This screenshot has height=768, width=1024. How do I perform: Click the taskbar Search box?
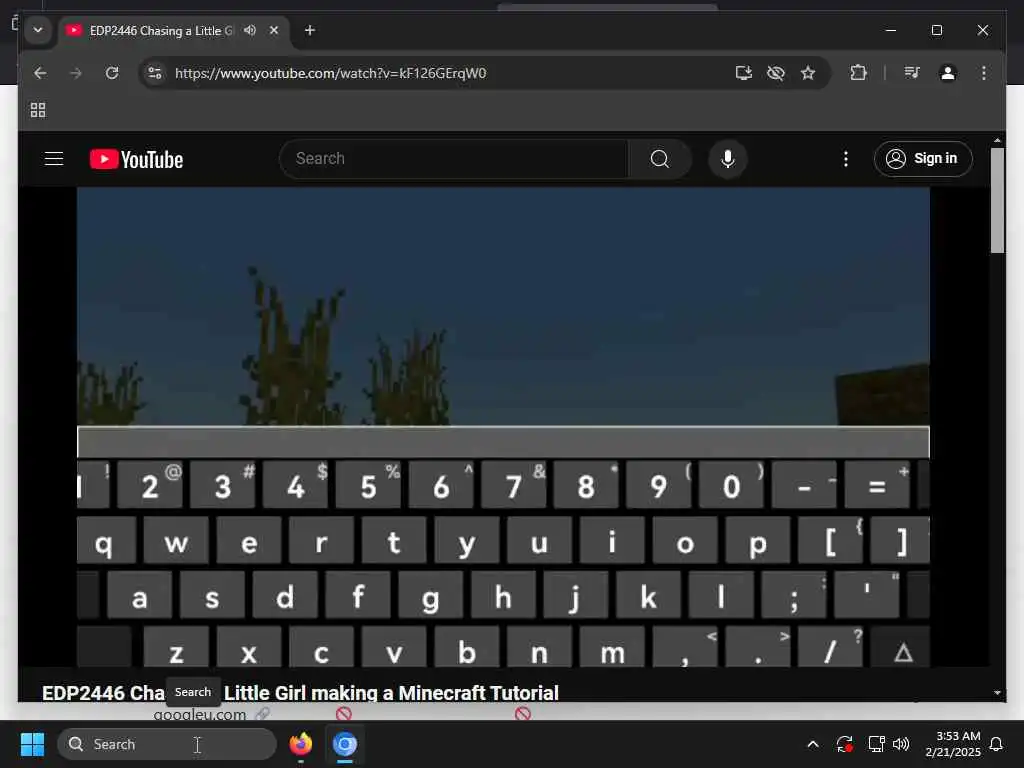point(167,744)
